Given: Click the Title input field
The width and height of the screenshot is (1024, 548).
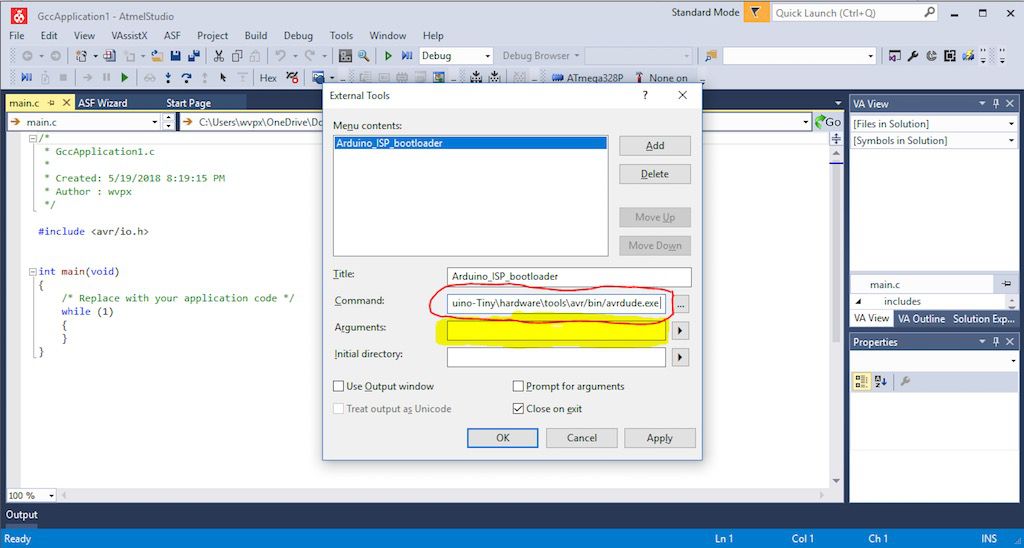Looking at the screenshot, I should click(x=569, y=277).
